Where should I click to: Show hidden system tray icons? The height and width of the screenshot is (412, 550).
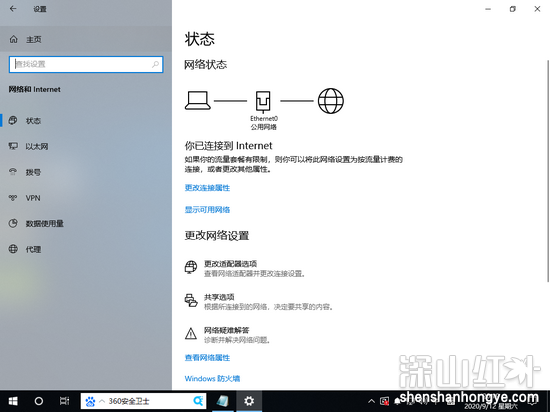point(371,401)
